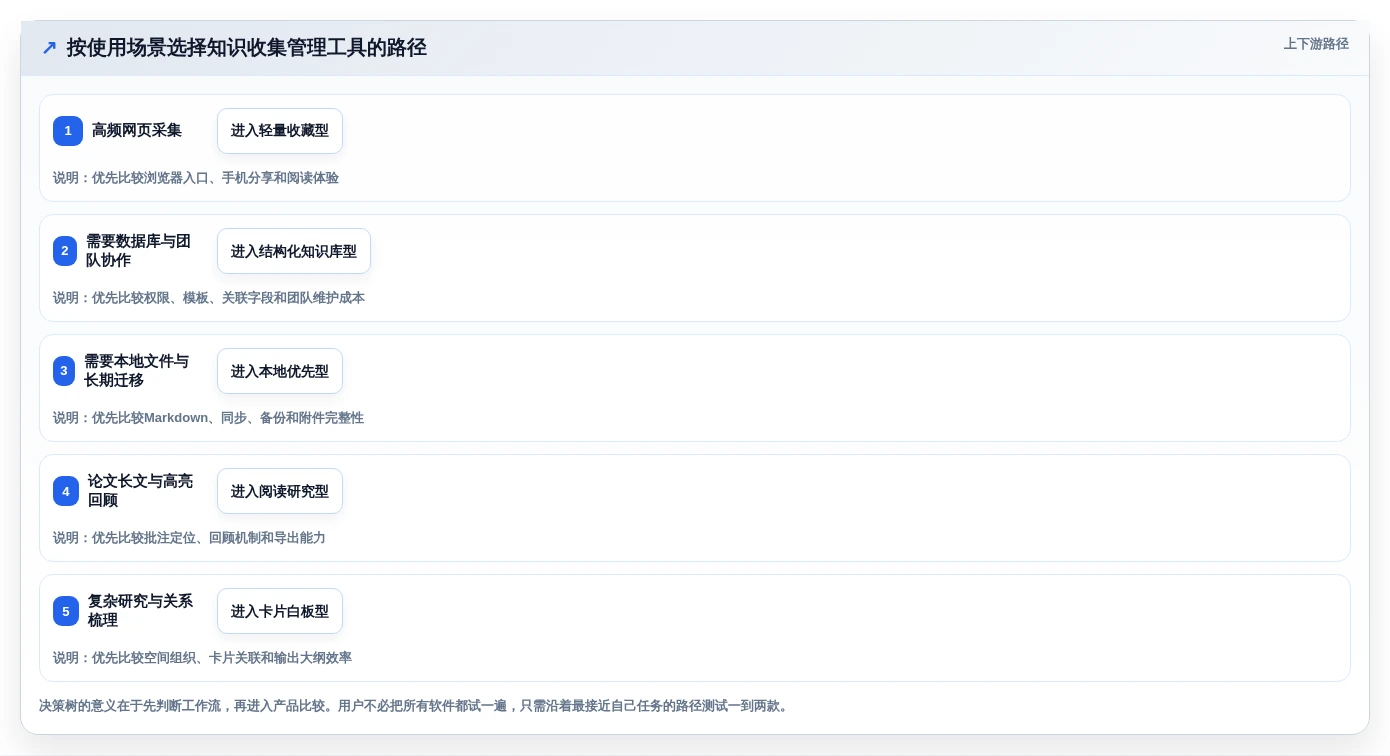Click the note mentioning Markdown、同步、备份
The width and height of the screenshot is (1390, 756).
pos(208,418)
